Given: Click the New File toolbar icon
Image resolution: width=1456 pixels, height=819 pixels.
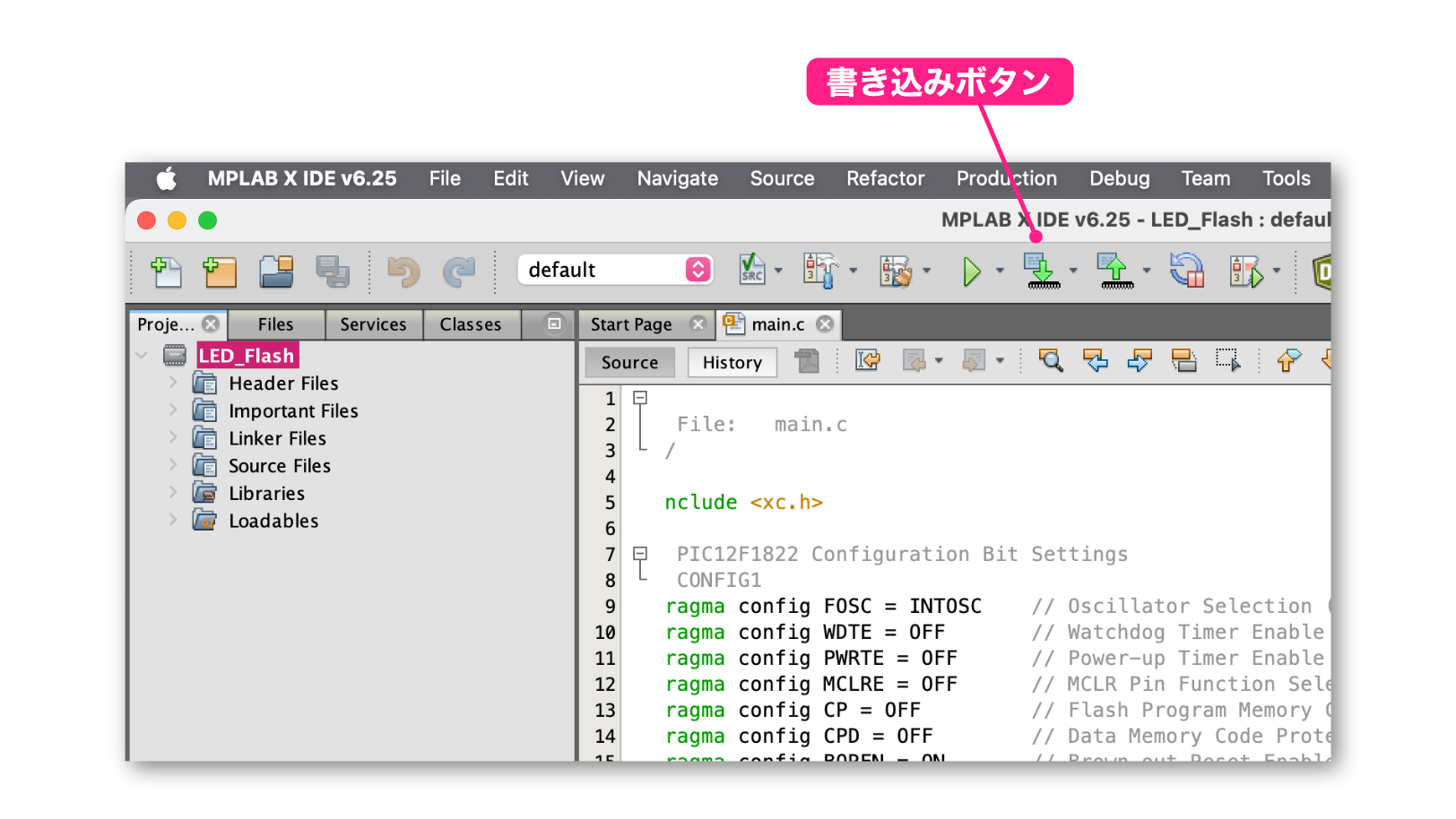Looking at the screenshot, I should click(x=166, y=271).
